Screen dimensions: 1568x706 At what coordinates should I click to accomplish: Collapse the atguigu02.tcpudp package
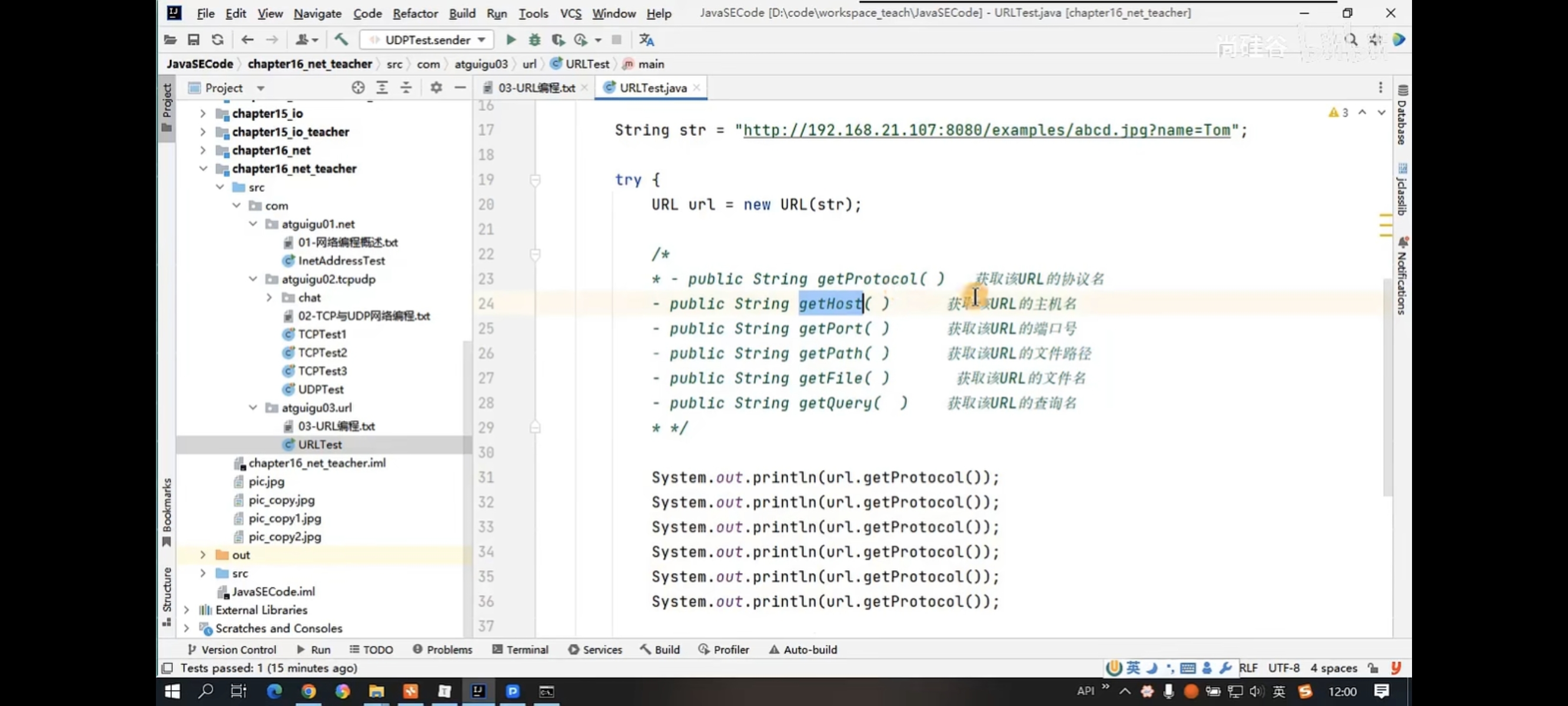[253, 279]
